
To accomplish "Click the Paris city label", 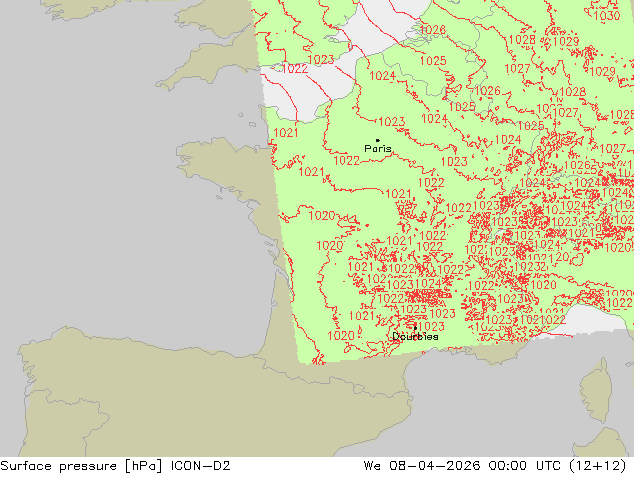I will pos(378,148).
